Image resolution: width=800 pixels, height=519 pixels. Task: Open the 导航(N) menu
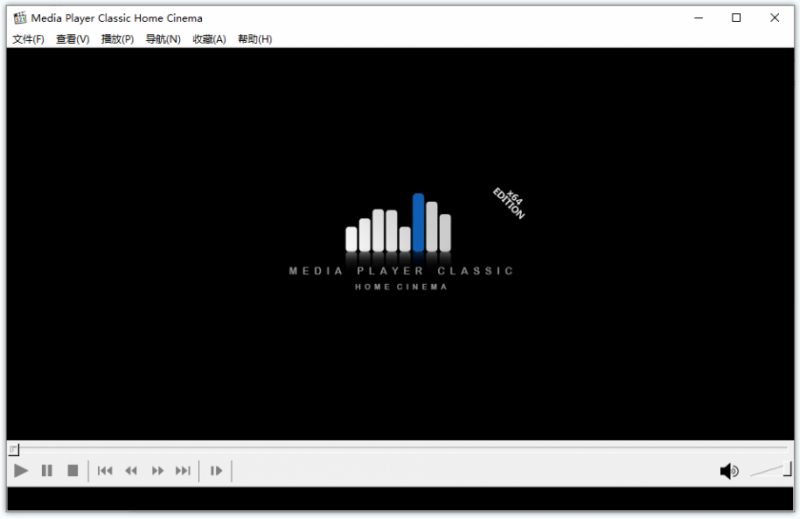pyautogui.click(x=163, y=39)
